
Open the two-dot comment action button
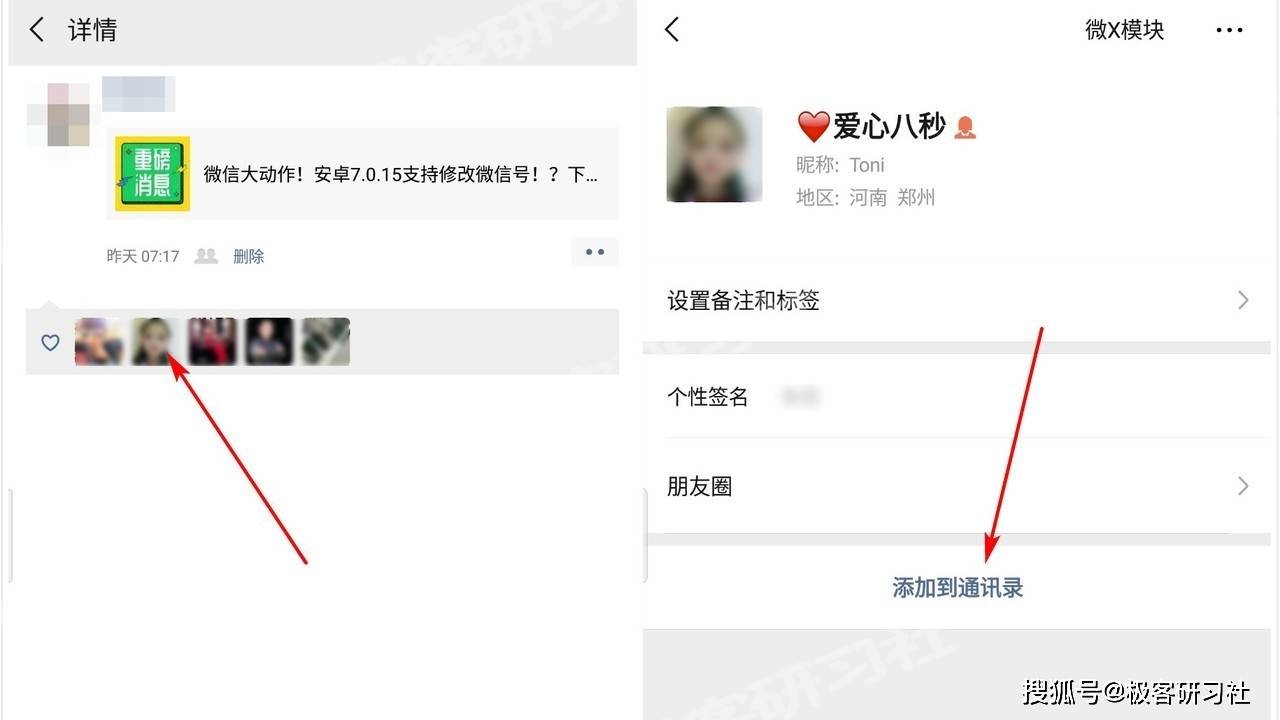595,252
